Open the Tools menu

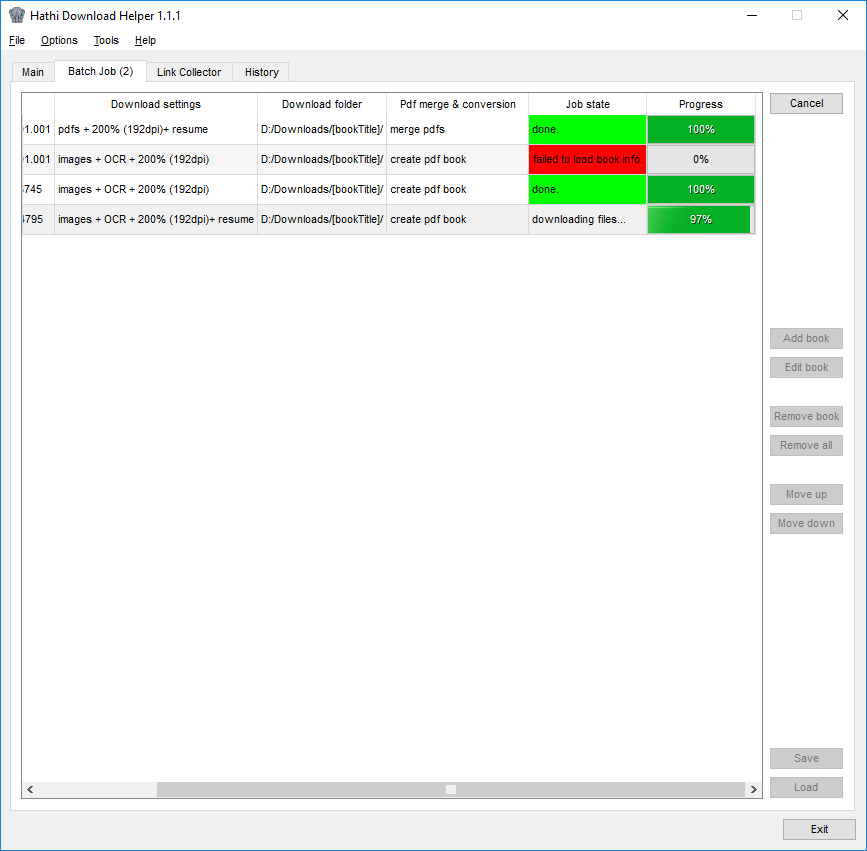pyautogui.click(x=106, y=40)
